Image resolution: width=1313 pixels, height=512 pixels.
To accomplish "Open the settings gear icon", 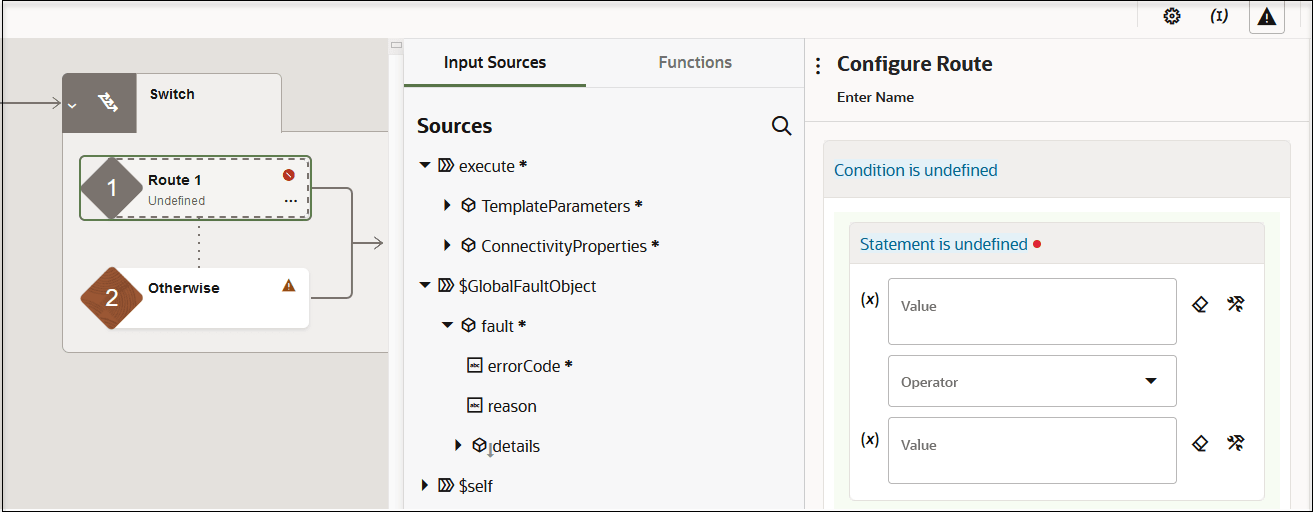I will click(1172, 17).
